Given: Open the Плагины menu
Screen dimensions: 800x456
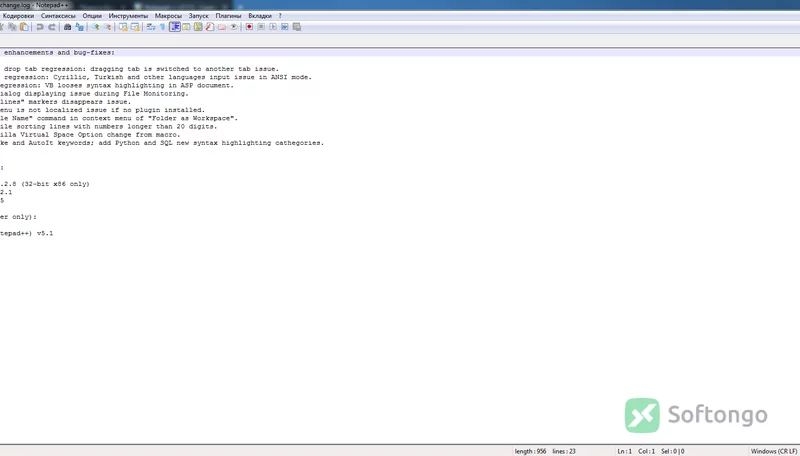Looking at the screenshot, I should (x=228, y=16).
